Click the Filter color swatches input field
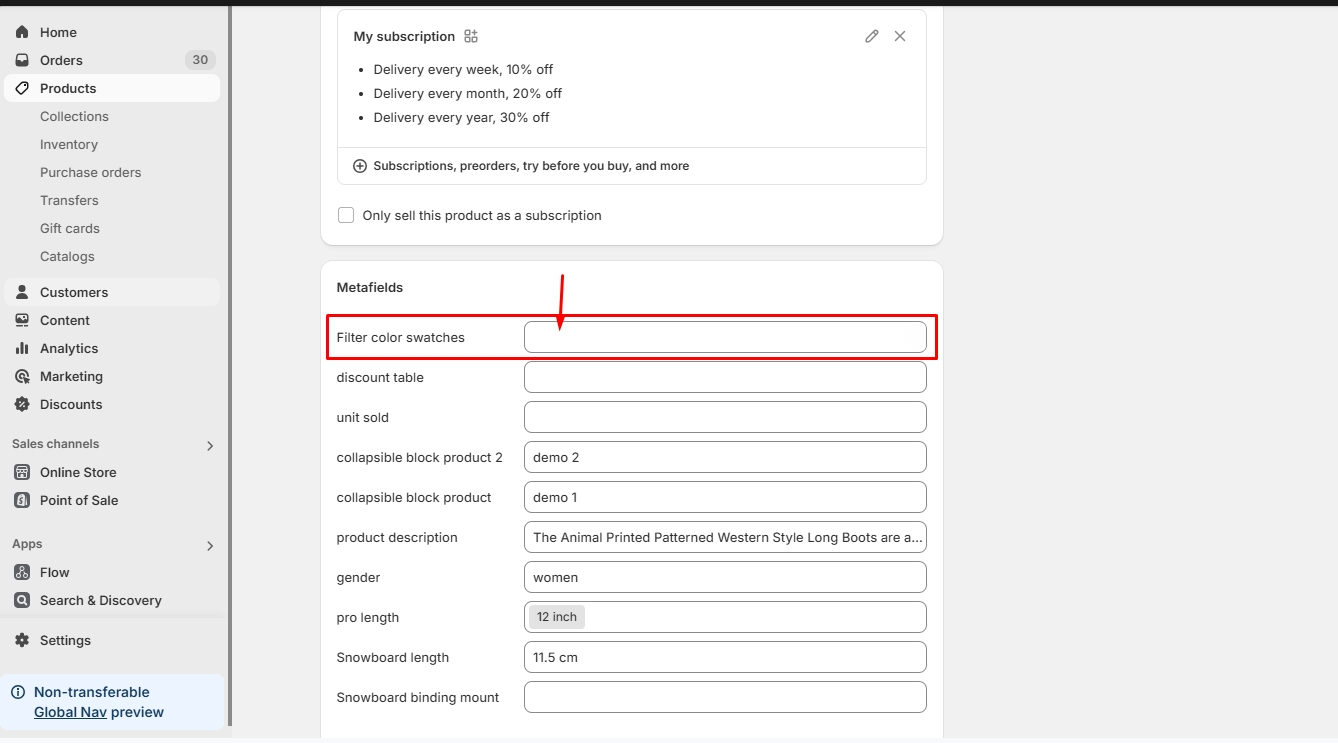The image size is (1338, 743). [x=725, y=337]
